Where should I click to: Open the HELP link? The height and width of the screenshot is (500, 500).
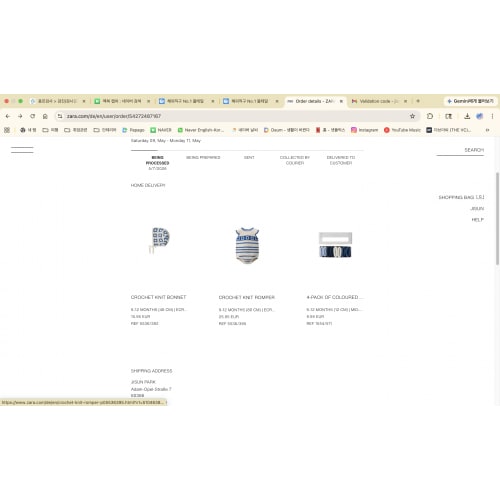478,220
